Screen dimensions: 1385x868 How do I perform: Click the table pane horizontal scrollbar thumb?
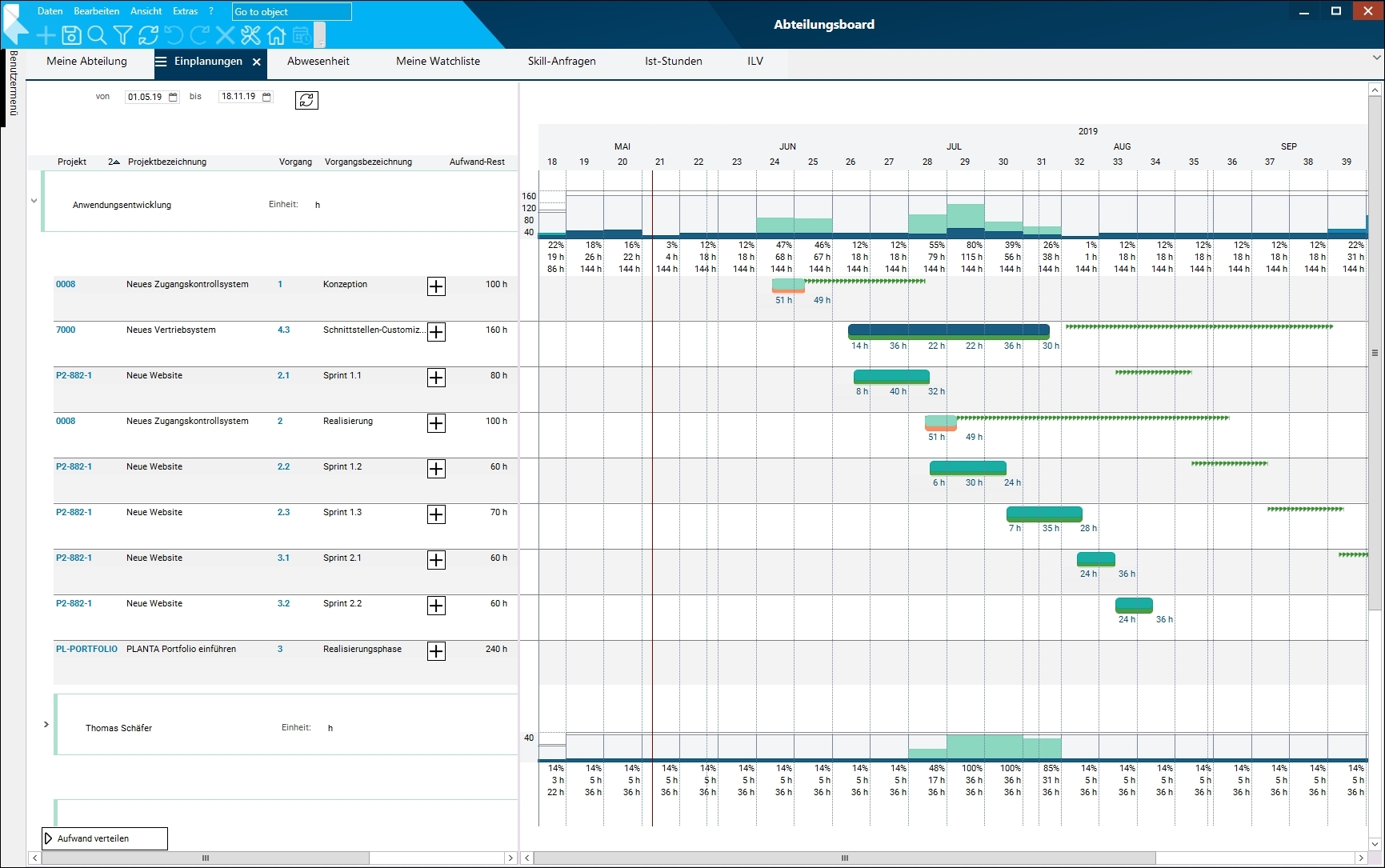(x=206, y=858)
